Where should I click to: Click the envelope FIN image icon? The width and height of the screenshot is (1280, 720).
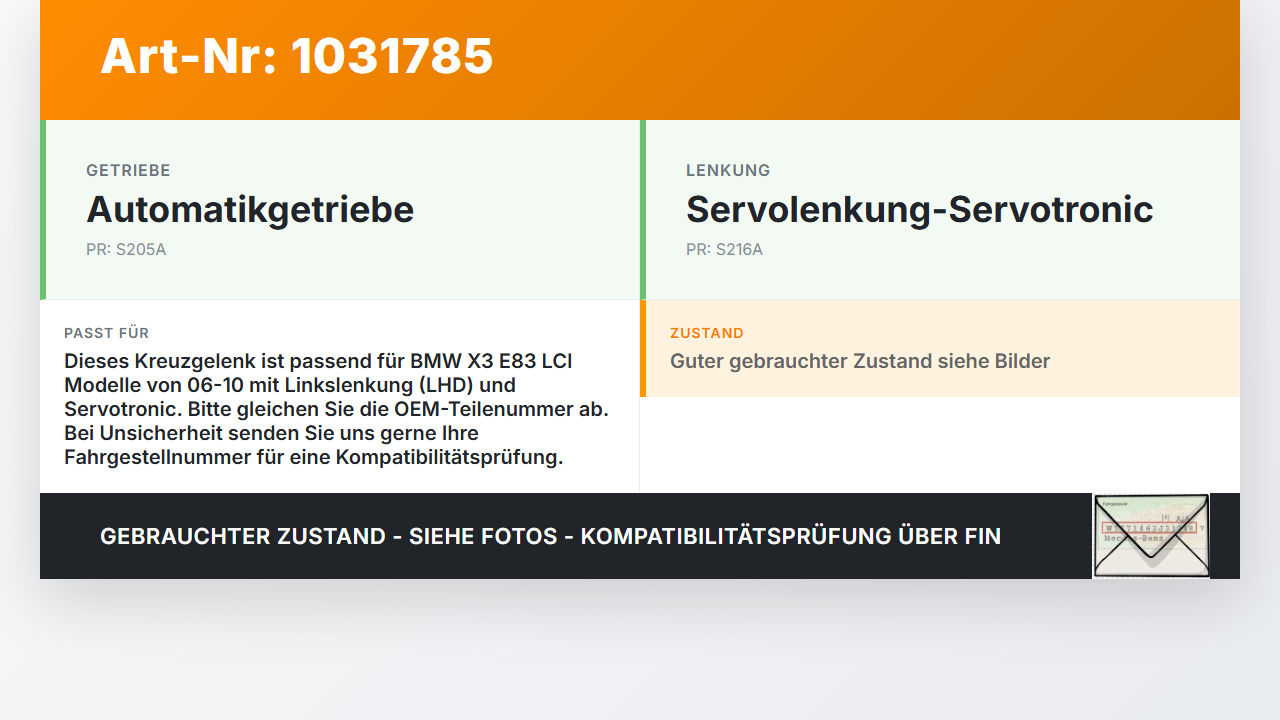point(1151,536)
